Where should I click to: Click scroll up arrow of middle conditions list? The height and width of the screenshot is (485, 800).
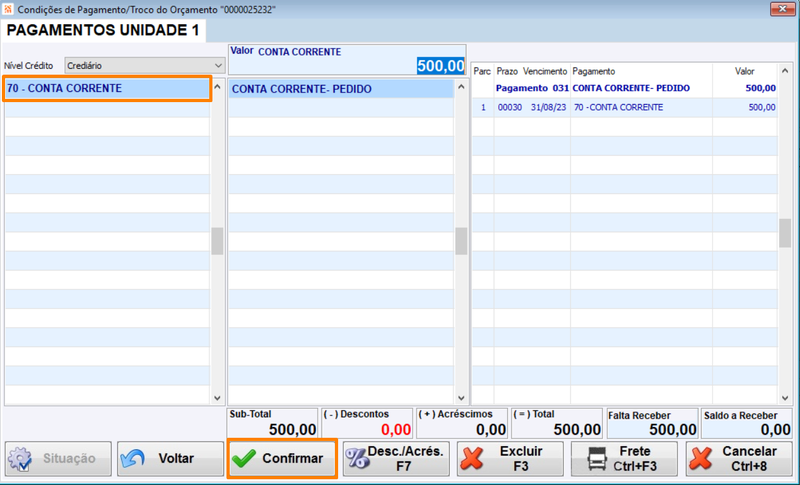[461, 87]
